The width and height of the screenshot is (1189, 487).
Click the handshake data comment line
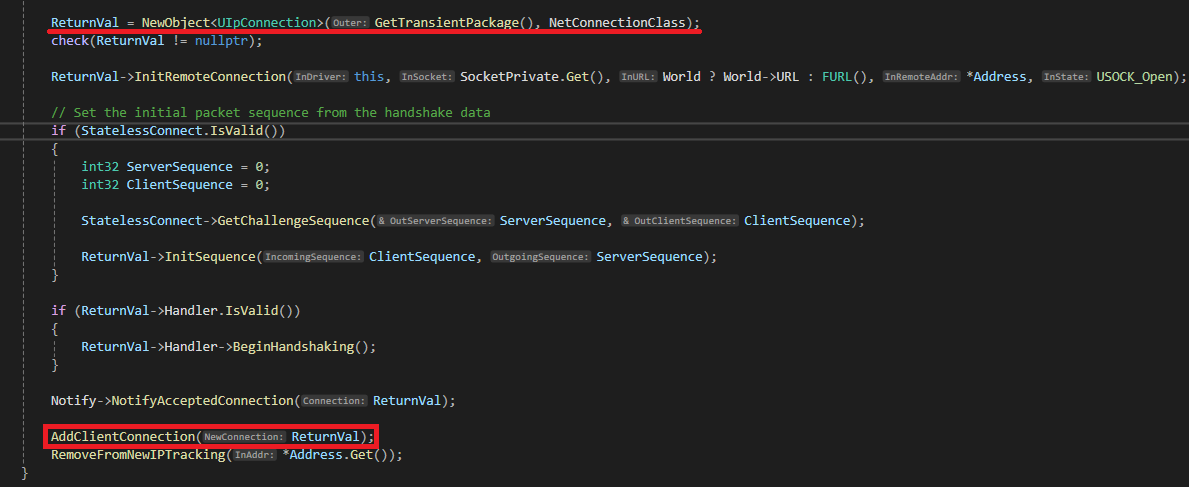[x=271, y=112]
